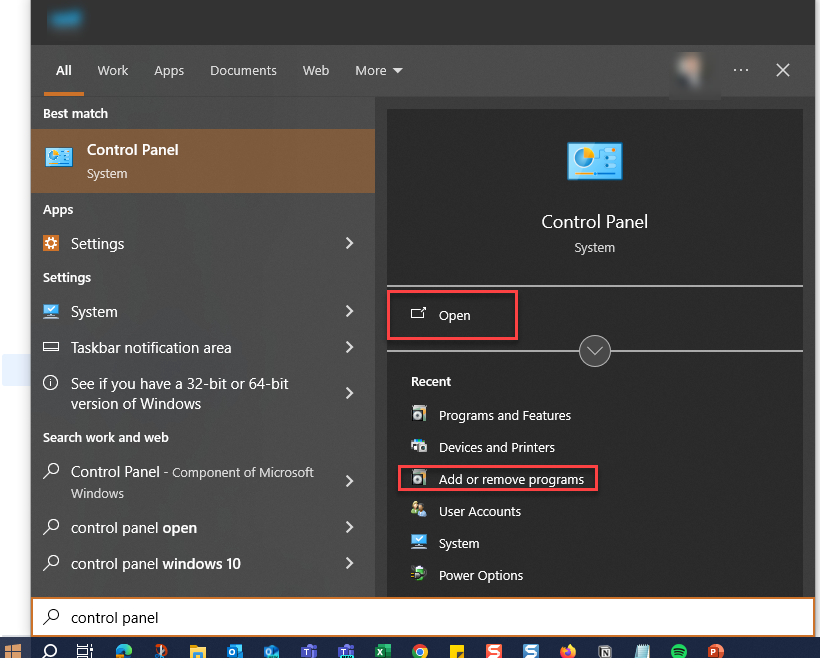
Task: Switch to the All tab
Action: coord(64,70)
